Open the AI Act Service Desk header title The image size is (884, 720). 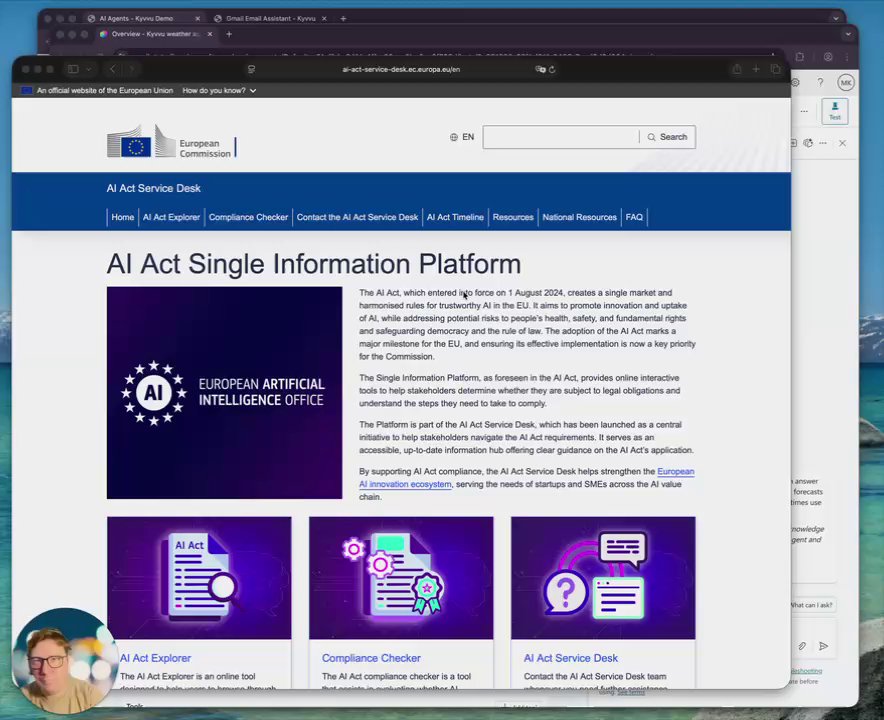[x=153, y=188]
